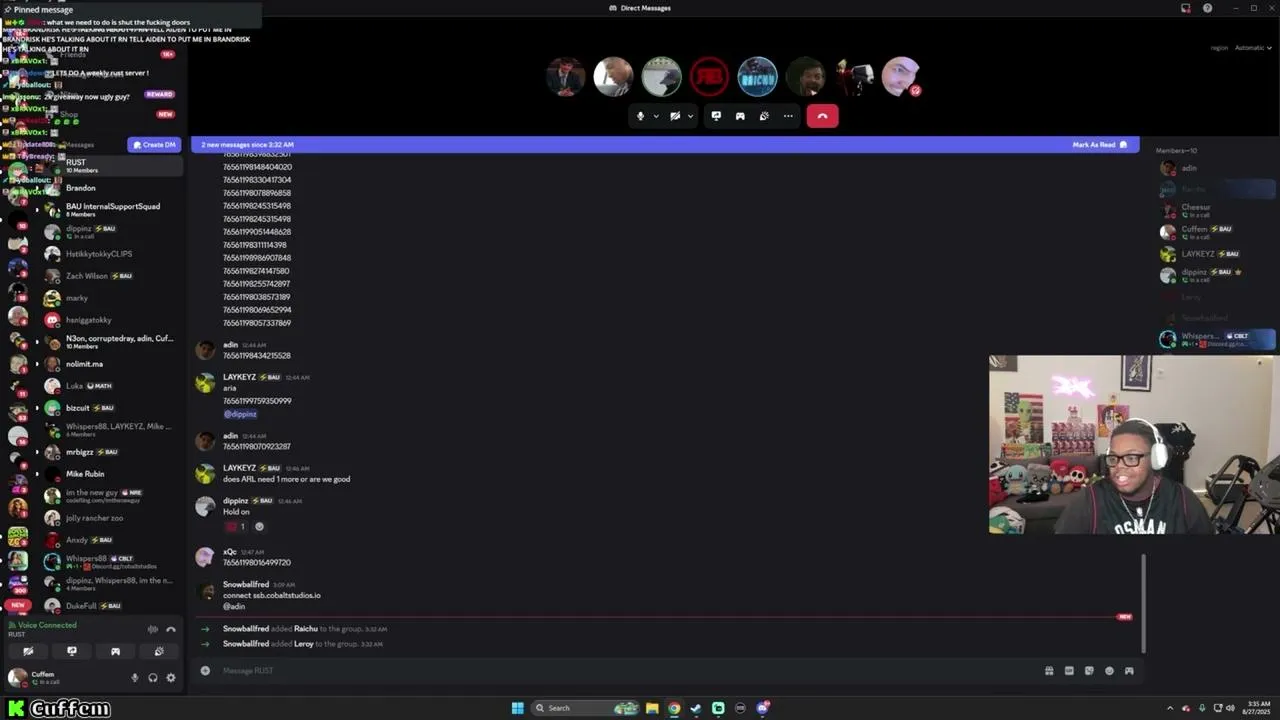This screenshot has width=1280, height=720.
Task: Open soundboard icon in call controls
Action: click(x=764, y=116)
